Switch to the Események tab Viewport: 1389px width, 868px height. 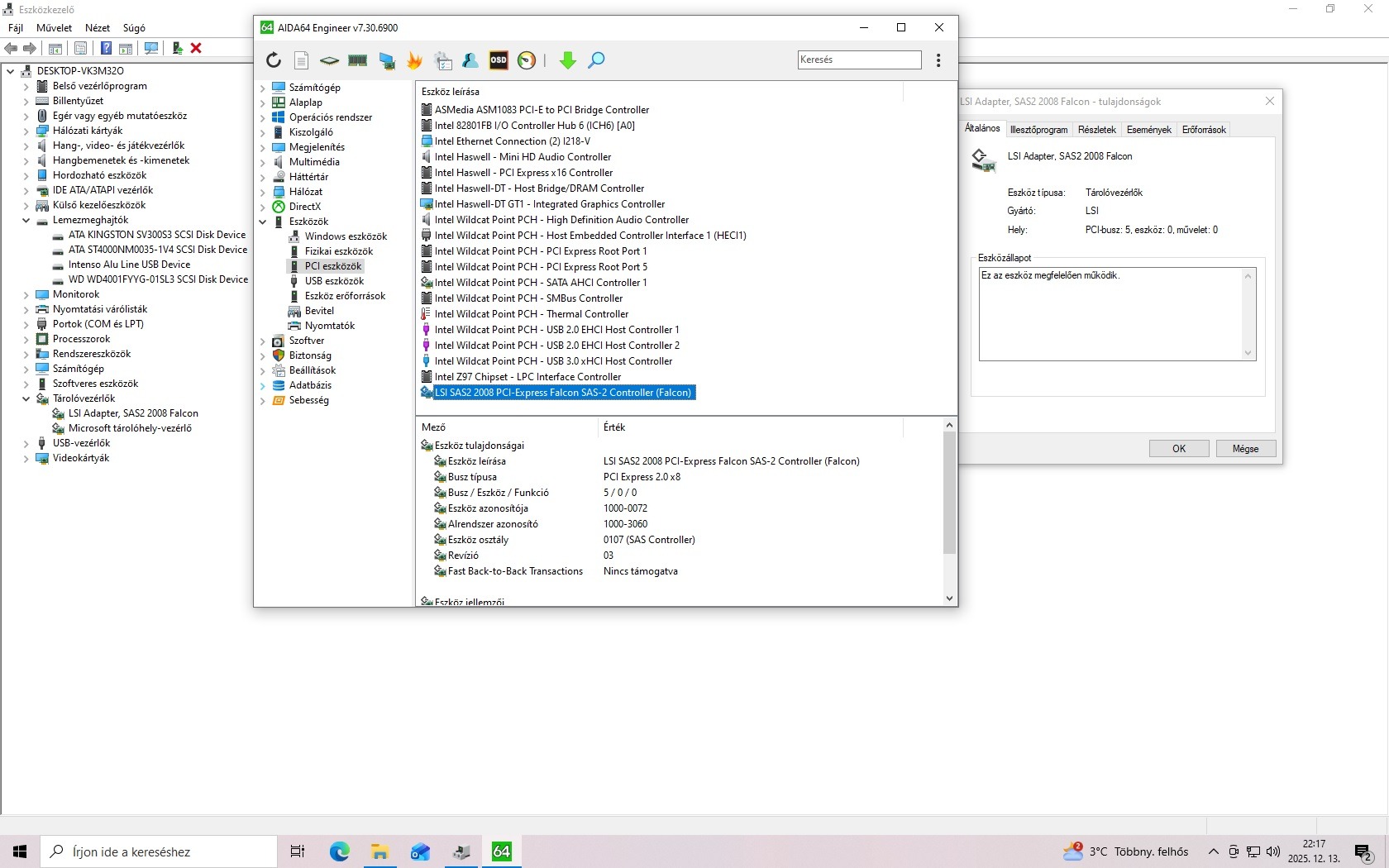click(x=1149, y=130)
